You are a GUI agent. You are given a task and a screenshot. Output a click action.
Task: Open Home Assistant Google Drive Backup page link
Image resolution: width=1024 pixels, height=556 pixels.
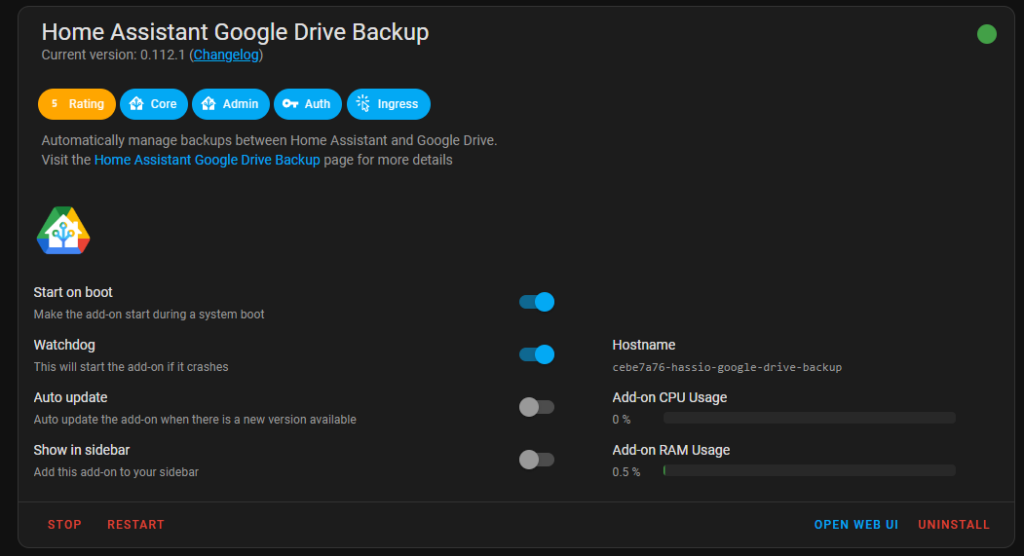point(207,160)
